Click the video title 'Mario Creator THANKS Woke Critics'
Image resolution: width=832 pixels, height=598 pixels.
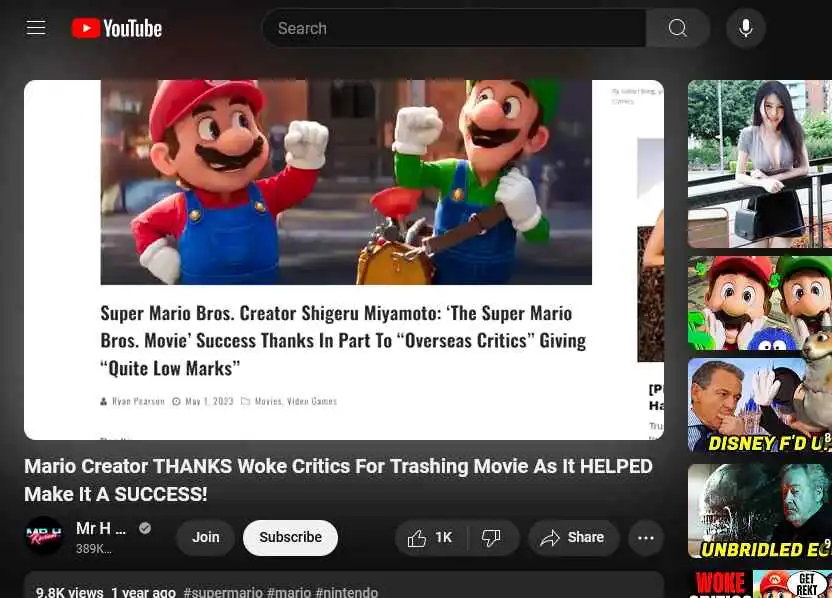coord(339,480)
